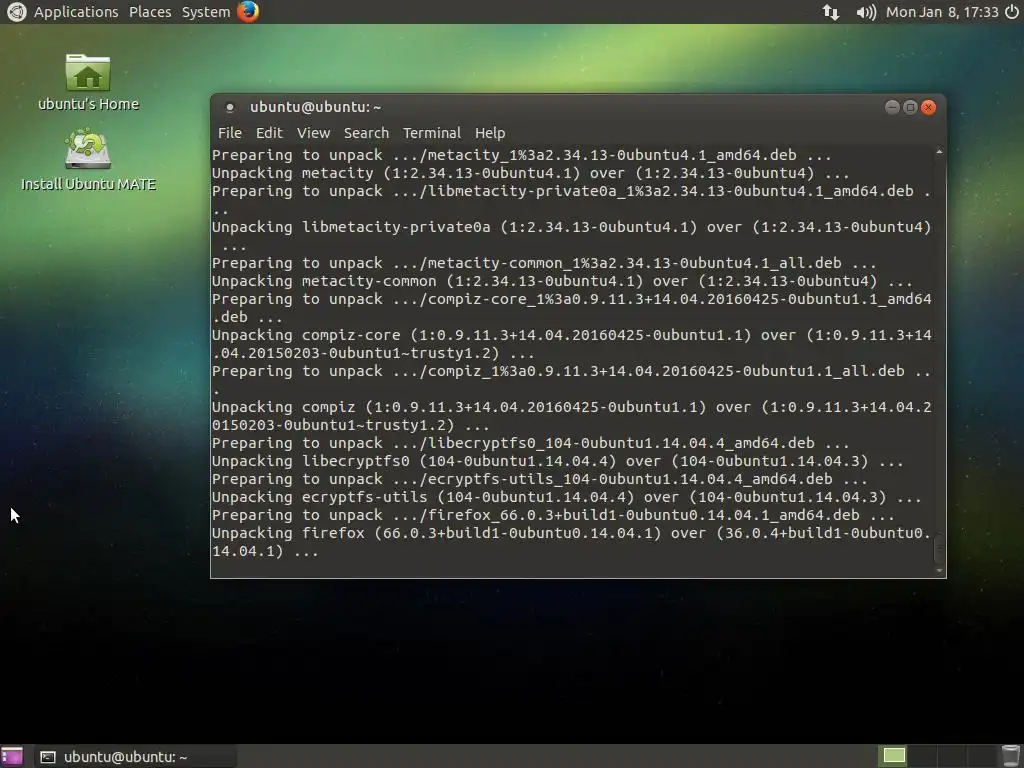This screenshot has height=768, width=1024.
Task: Click the terminal scrollbar up arrow
Action: 939,152
